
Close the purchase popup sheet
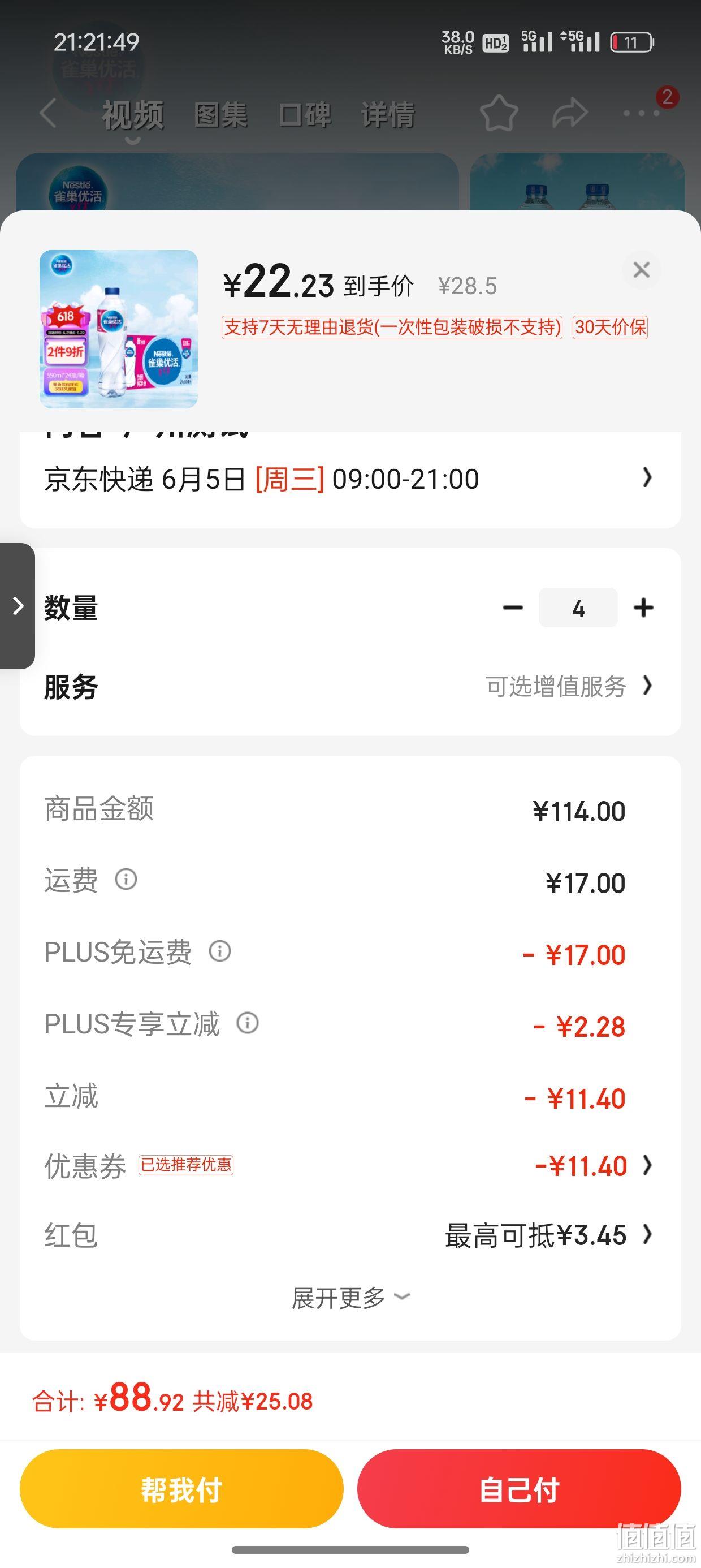click(642, 270)
